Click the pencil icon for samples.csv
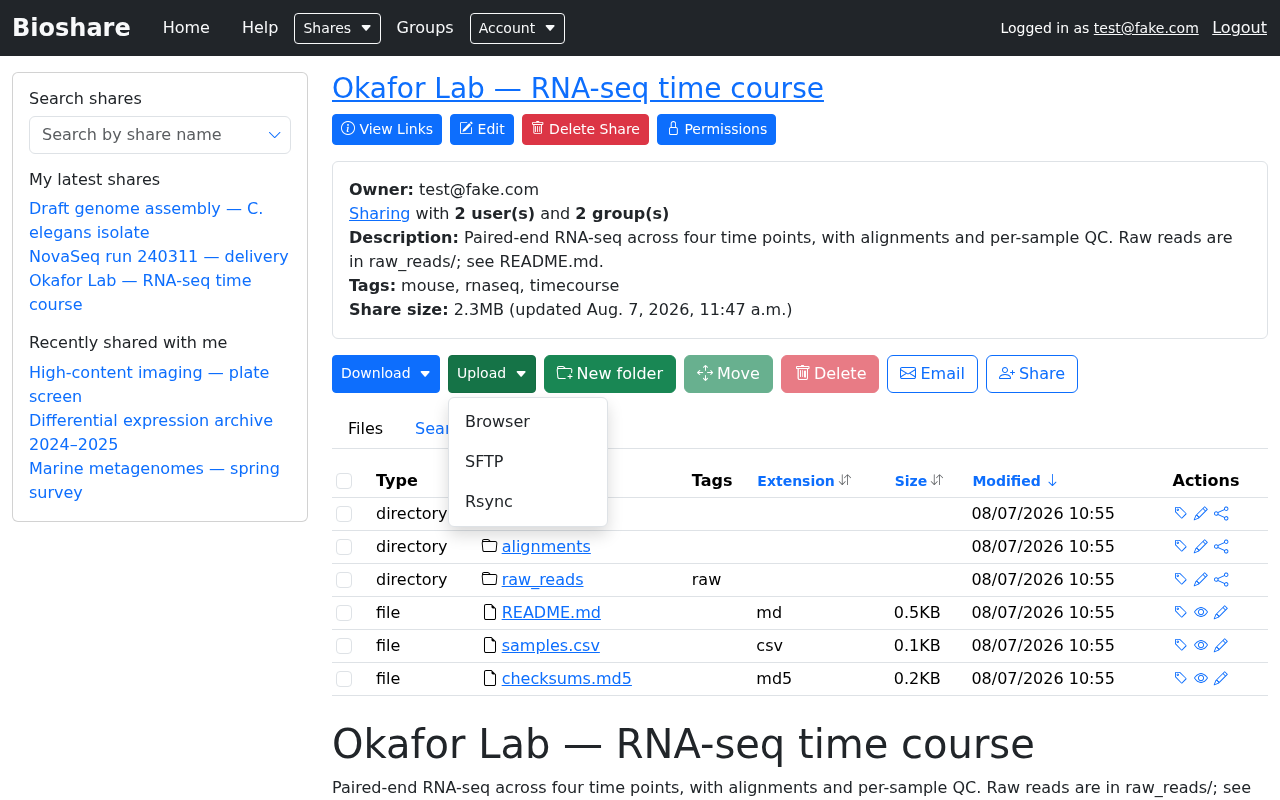Image resolution: width=1280 pixels, height=800 pixels. 1221,646
